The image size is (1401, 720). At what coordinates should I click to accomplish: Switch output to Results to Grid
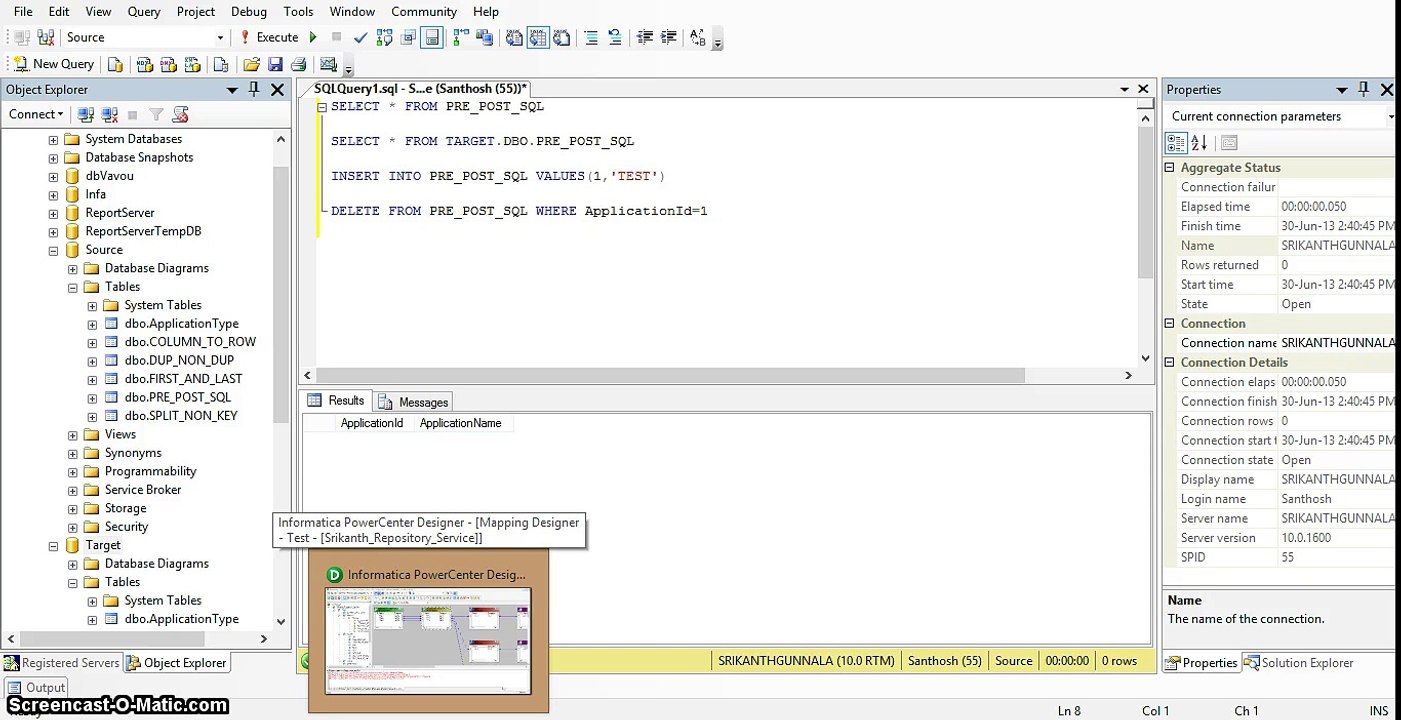click(538, 37)
